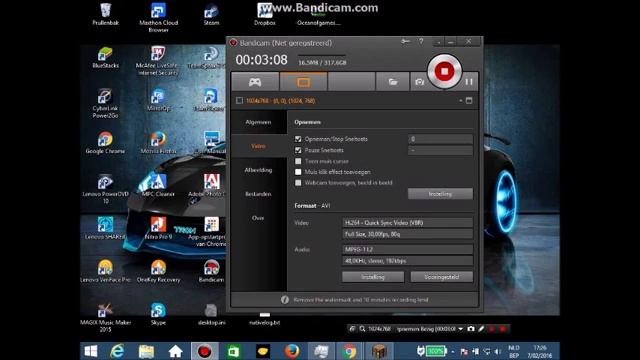The height and width of the screenshot is (360, 640).
Task: Select Bandicam desktop shortcut
Action: tap(211, 271)
